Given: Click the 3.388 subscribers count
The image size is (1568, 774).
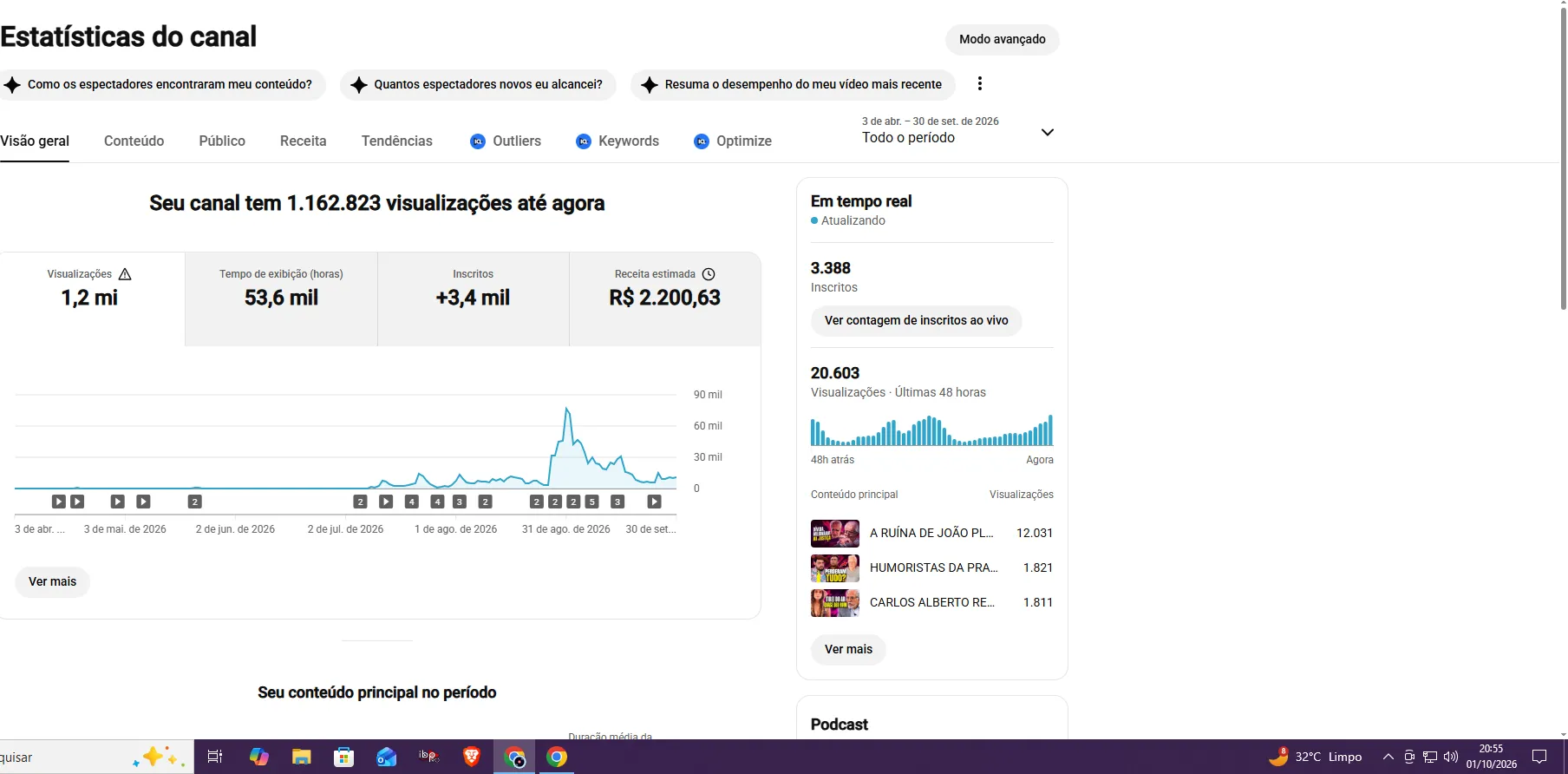Looking at the screenshot, I should 831,268.
